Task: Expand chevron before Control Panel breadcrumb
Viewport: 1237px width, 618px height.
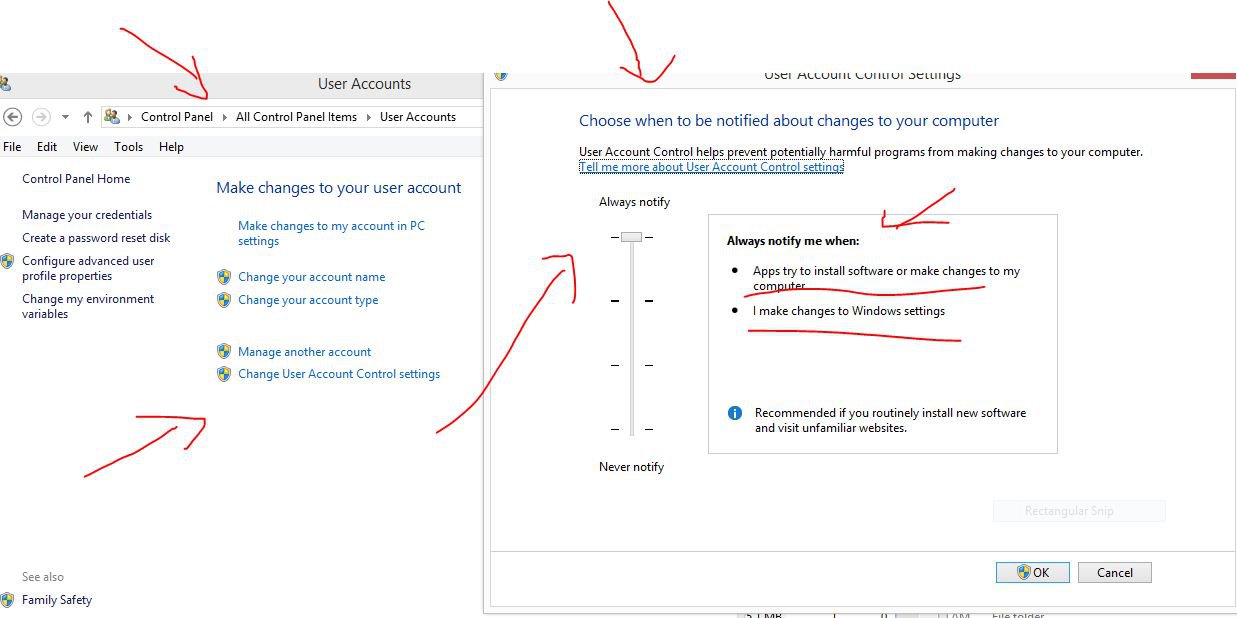Action: click(x=130, y=117)
